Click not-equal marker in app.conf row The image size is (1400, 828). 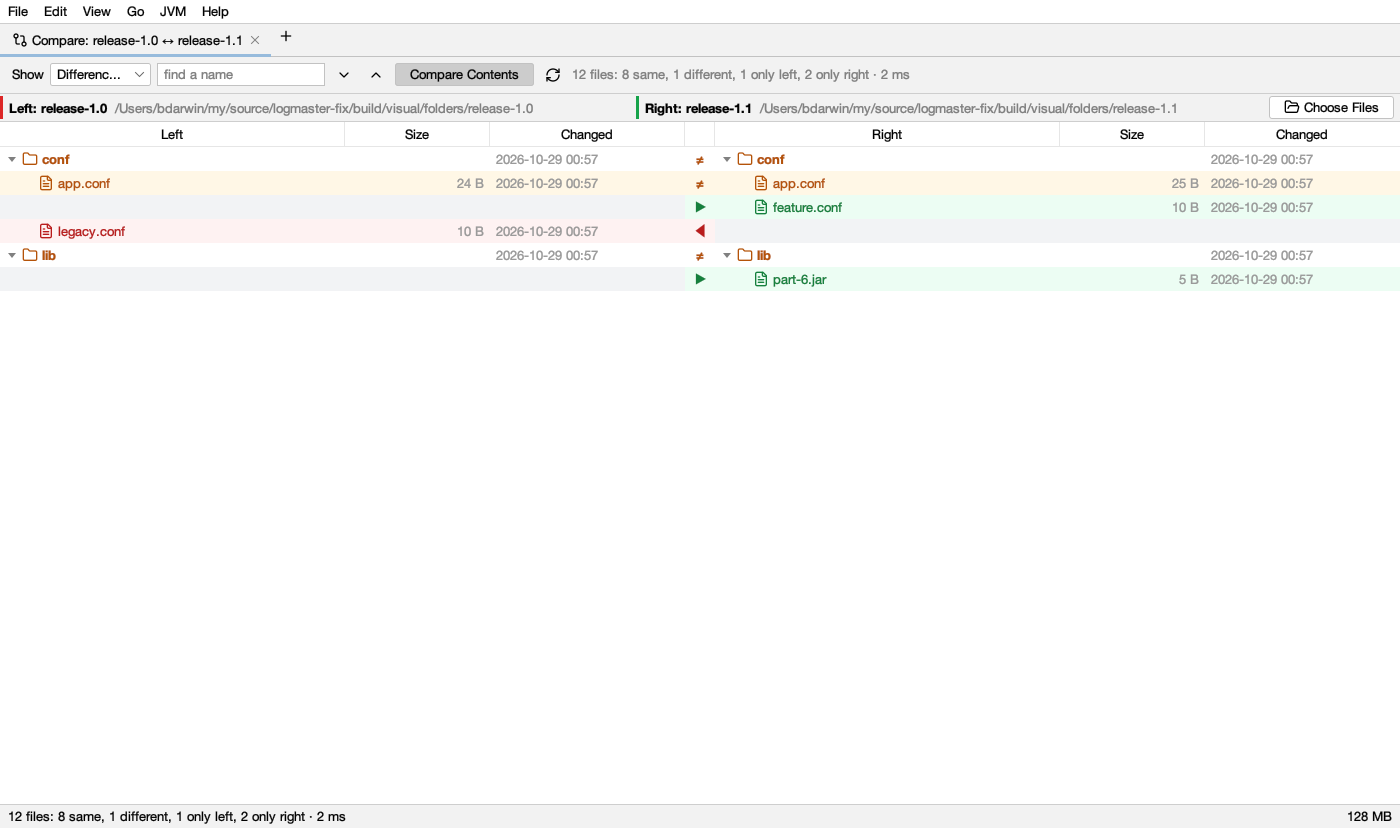point(700,183)
